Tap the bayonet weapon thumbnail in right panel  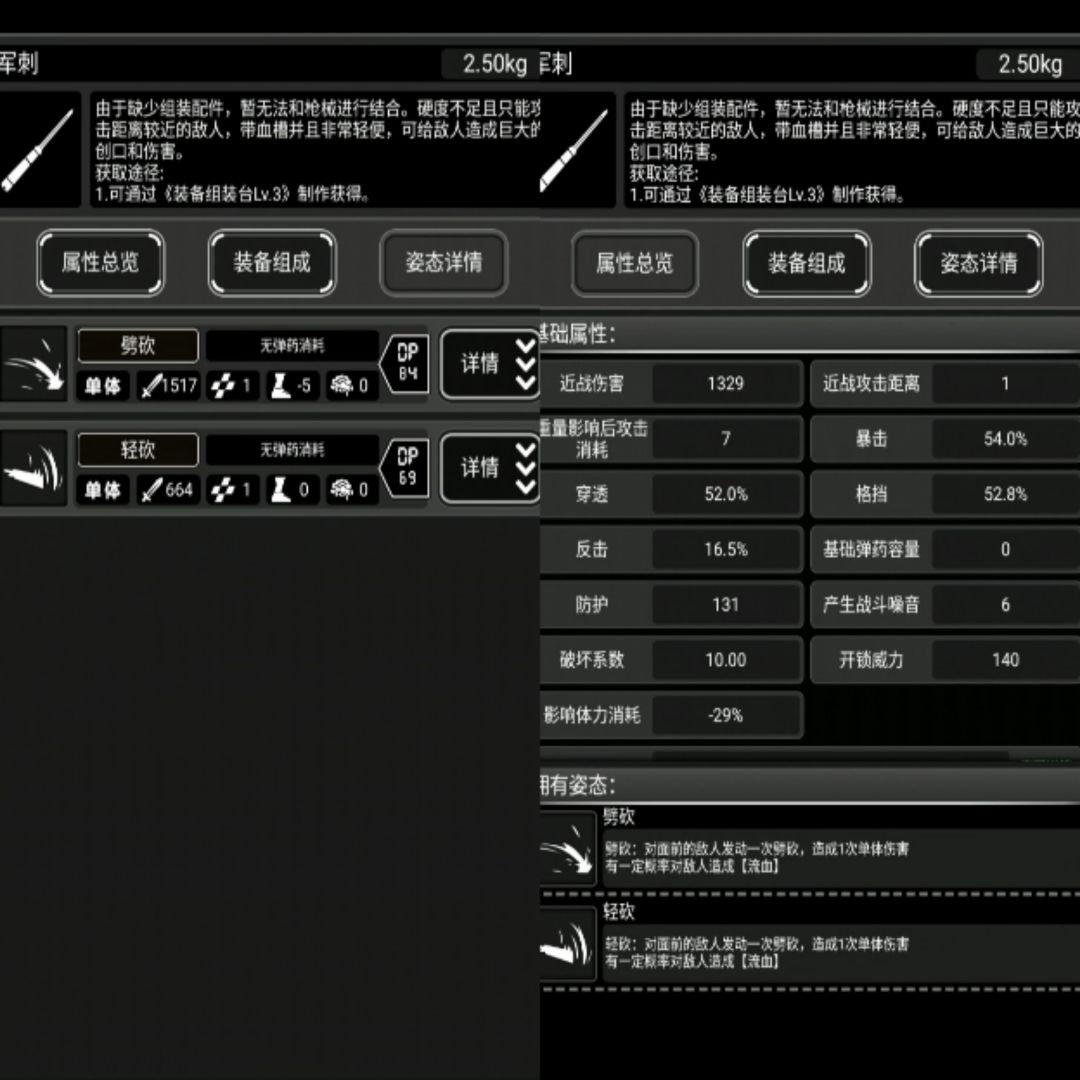pyautogui.click(x=576, y=149)
